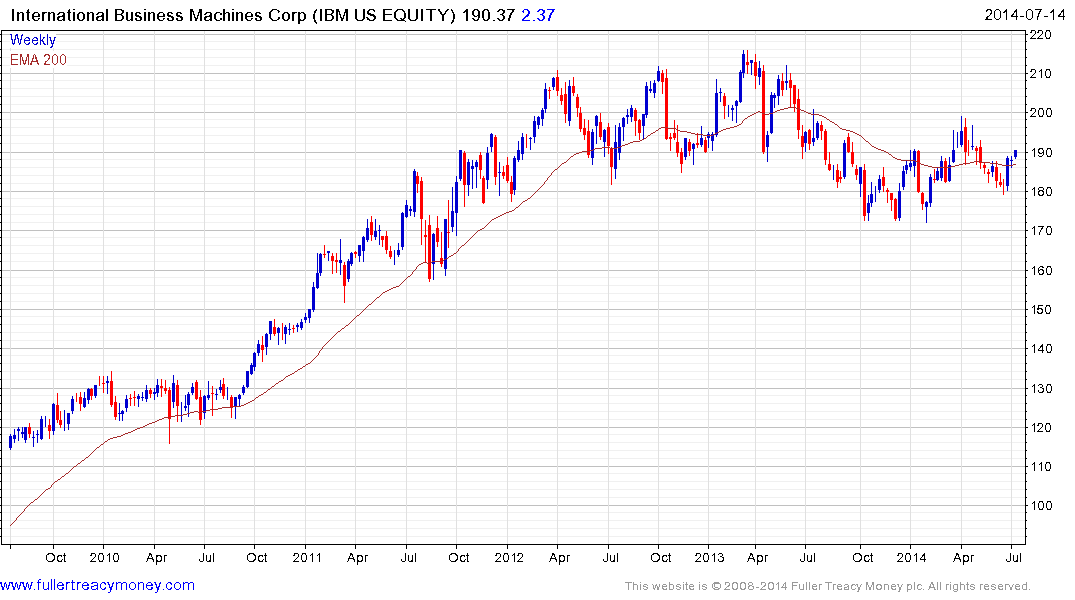Click the 140 price axis label
This screenshot has height=600, width=1075.
click(1040, 348)
